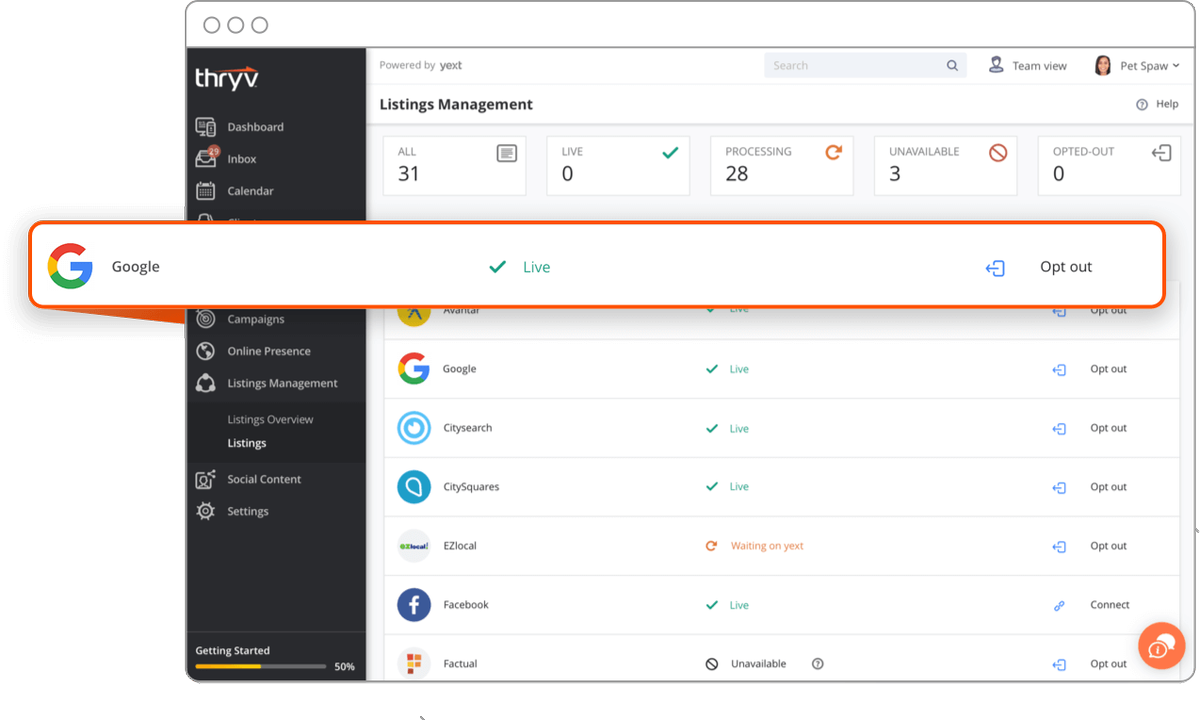Click the Social Content icon
The width and height of the screenshot is (1200, 720).
click(x=206, y=479)
